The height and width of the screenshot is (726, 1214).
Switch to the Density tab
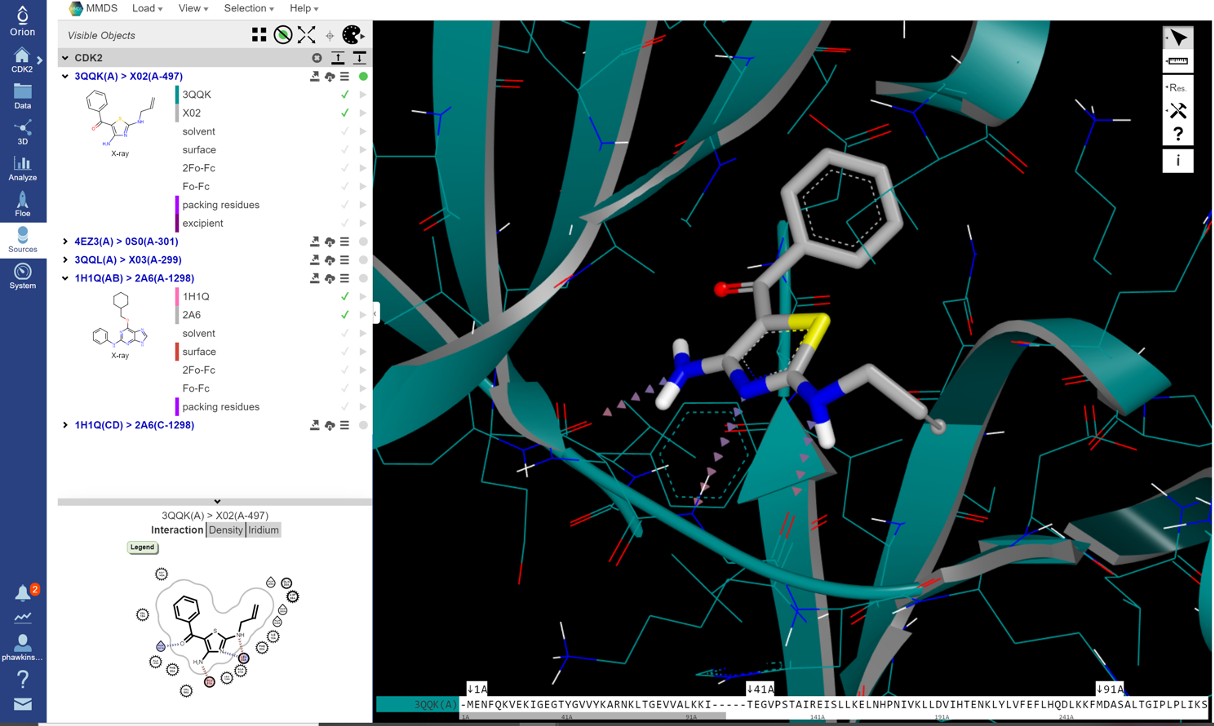pyautogui.click(x=225, y=530)
